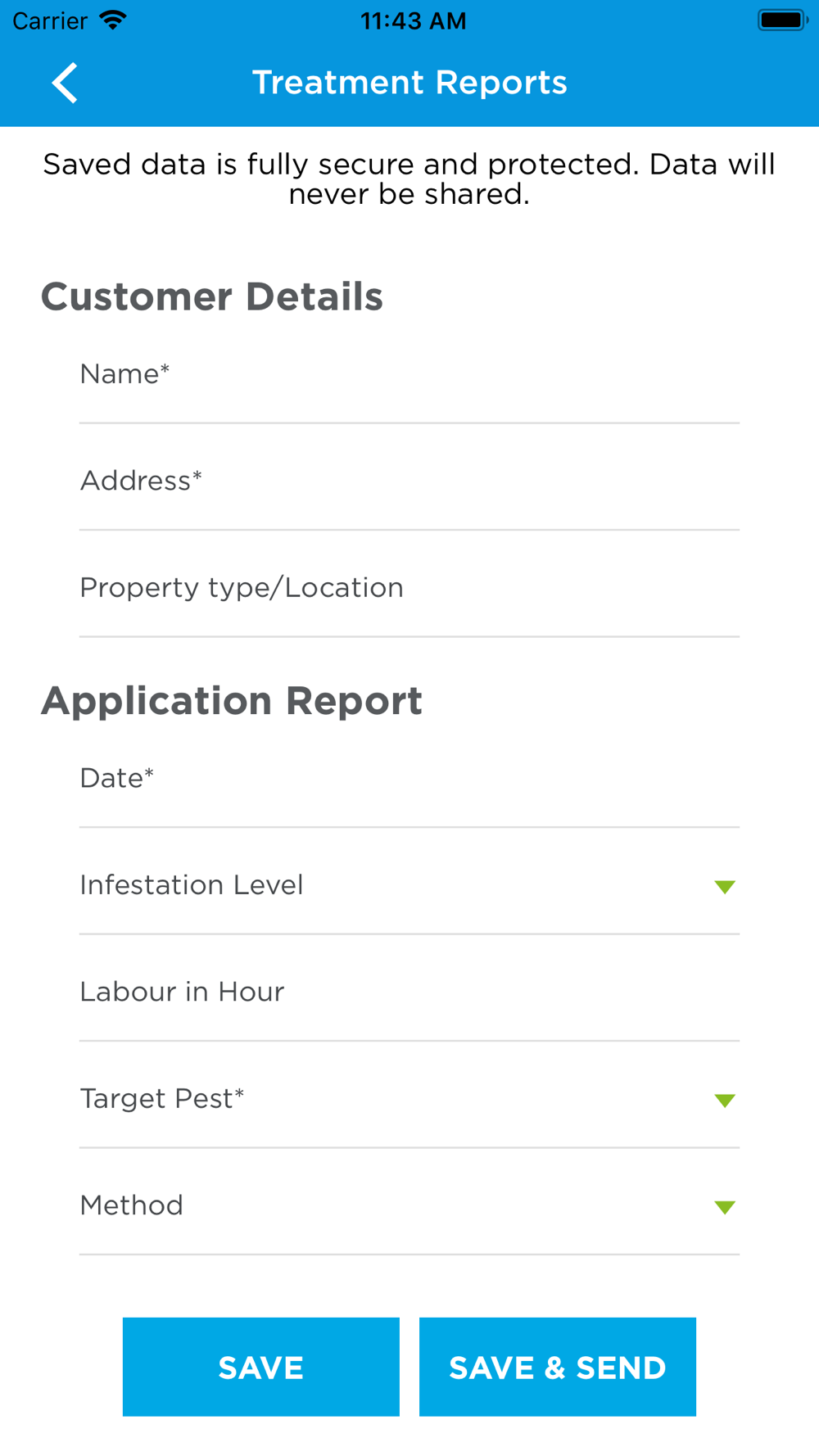819x1456 pixels.
Task: Tap the Application Report heading
Action: coord(232,701)
